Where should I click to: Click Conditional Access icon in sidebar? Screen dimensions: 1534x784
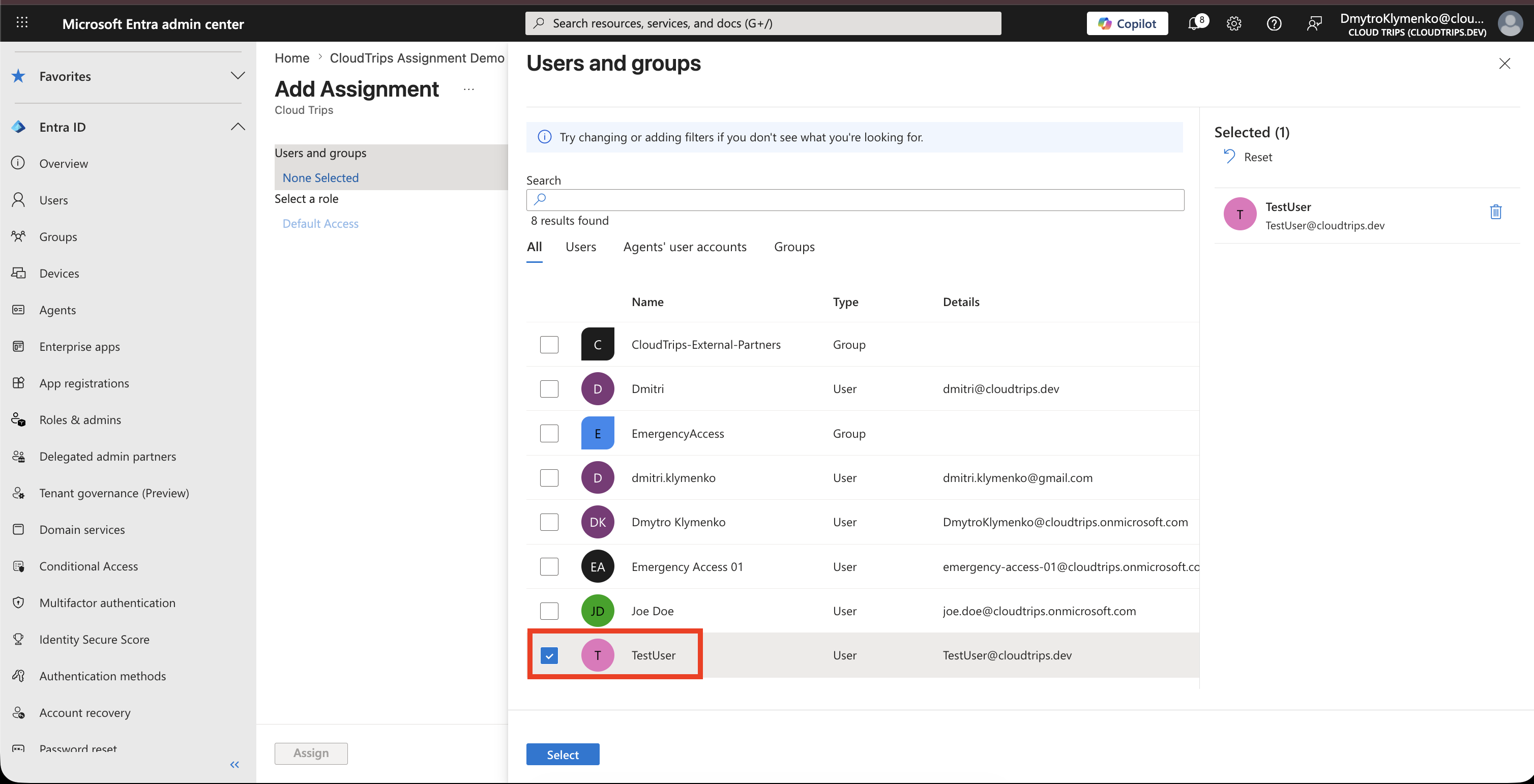click(x=18, y=565)
